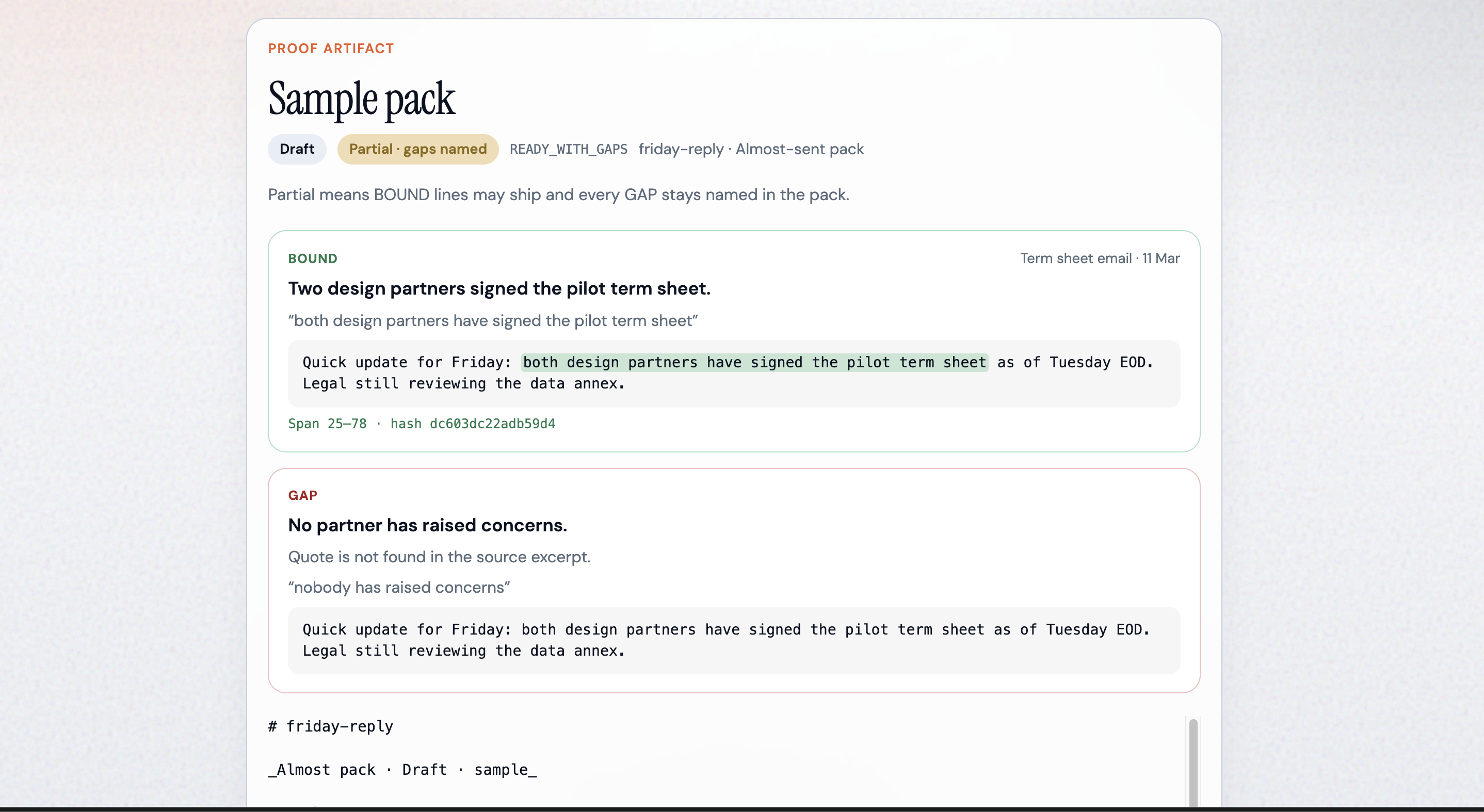1484x812 pixels.
Task: Click the # friday-reply markdown heading
Action: coord(331,726)
